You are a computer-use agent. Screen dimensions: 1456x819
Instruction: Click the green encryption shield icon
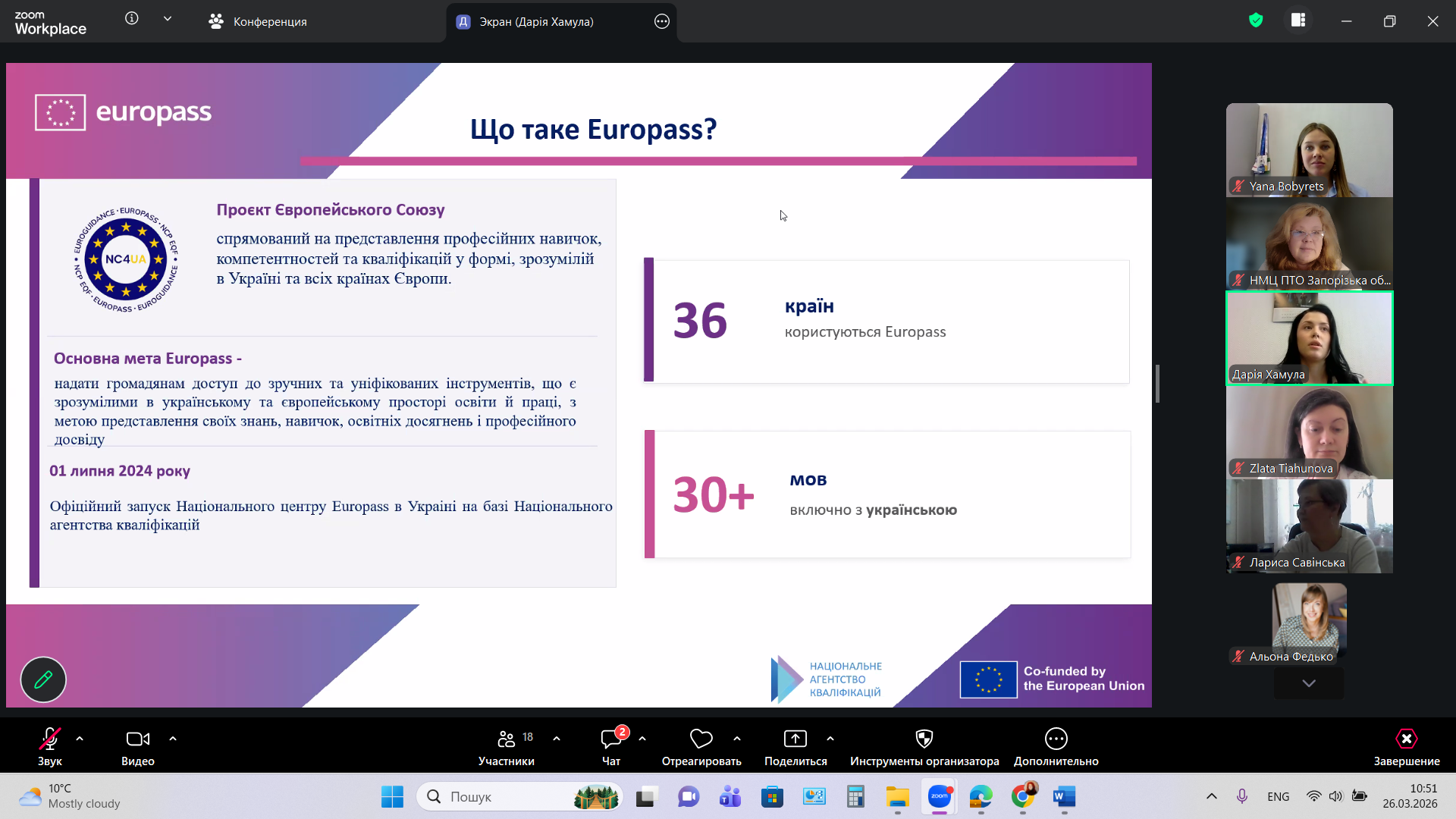tap(1256, 20)
